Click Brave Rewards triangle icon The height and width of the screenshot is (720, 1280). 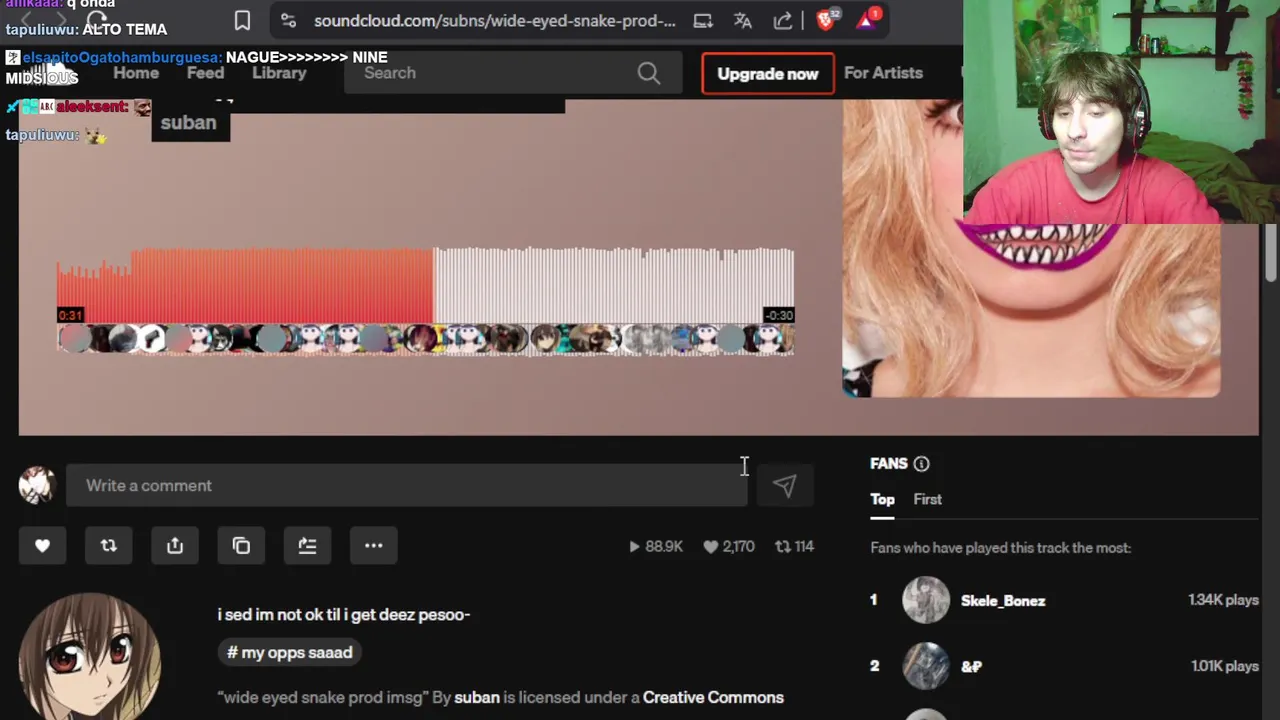[x=867, y=20]
